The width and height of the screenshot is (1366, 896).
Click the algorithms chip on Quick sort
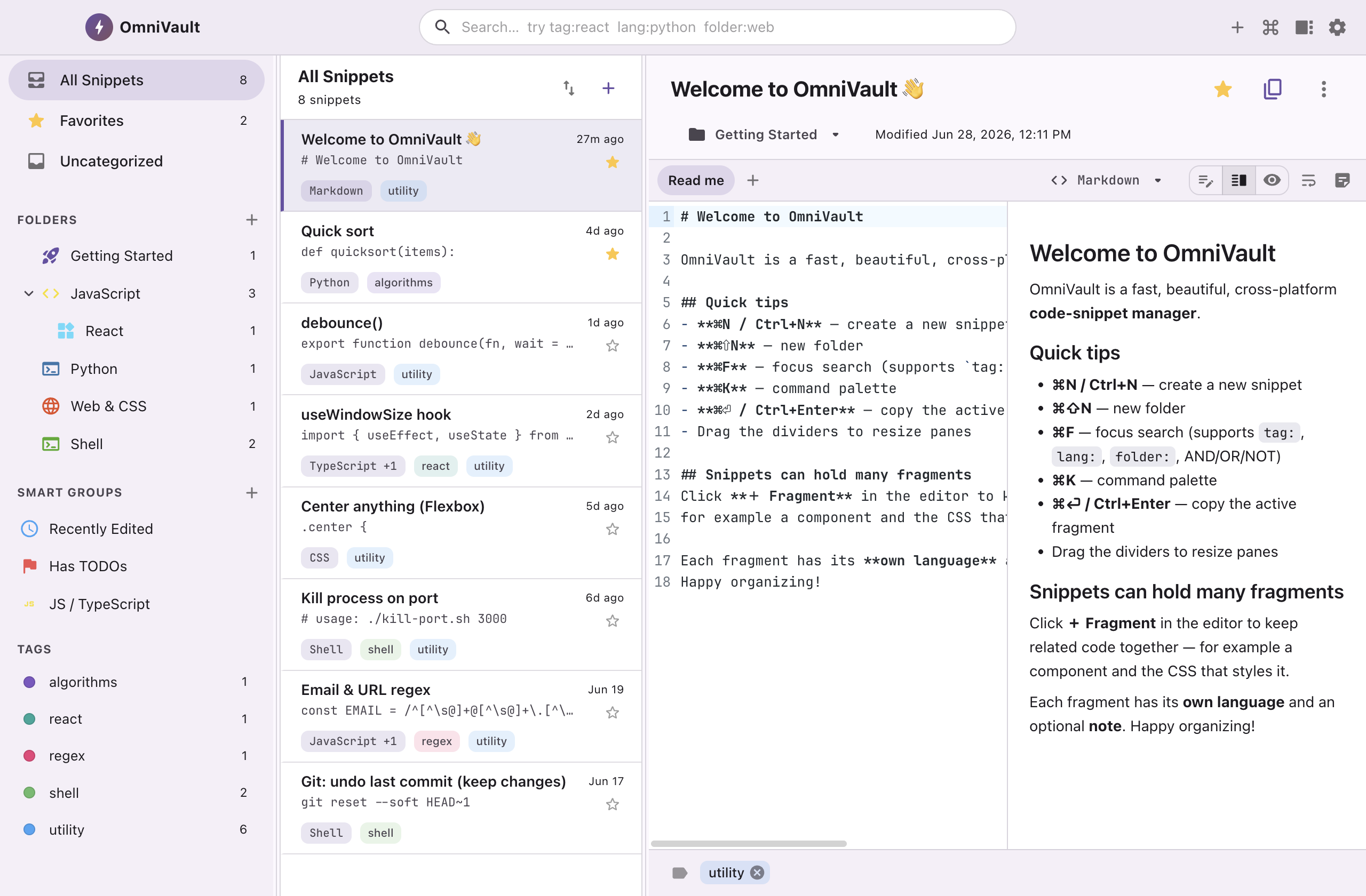403,282
